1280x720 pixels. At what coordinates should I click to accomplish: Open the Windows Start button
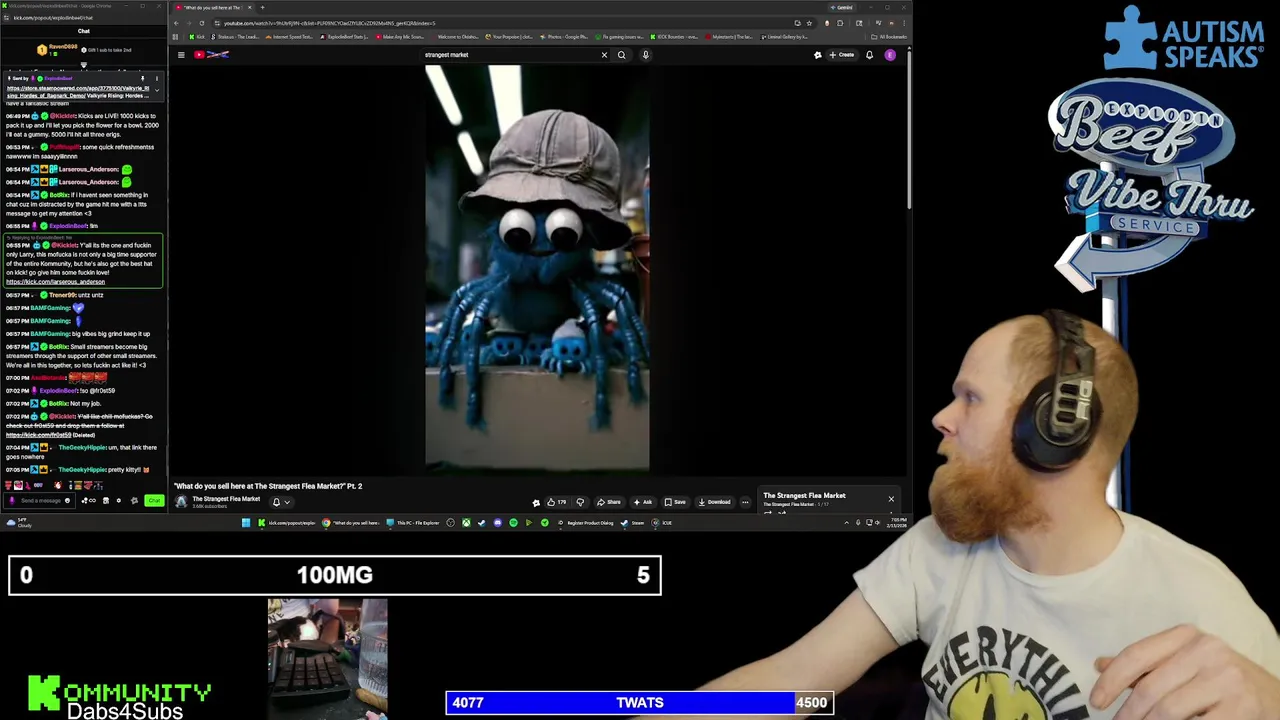246,523
